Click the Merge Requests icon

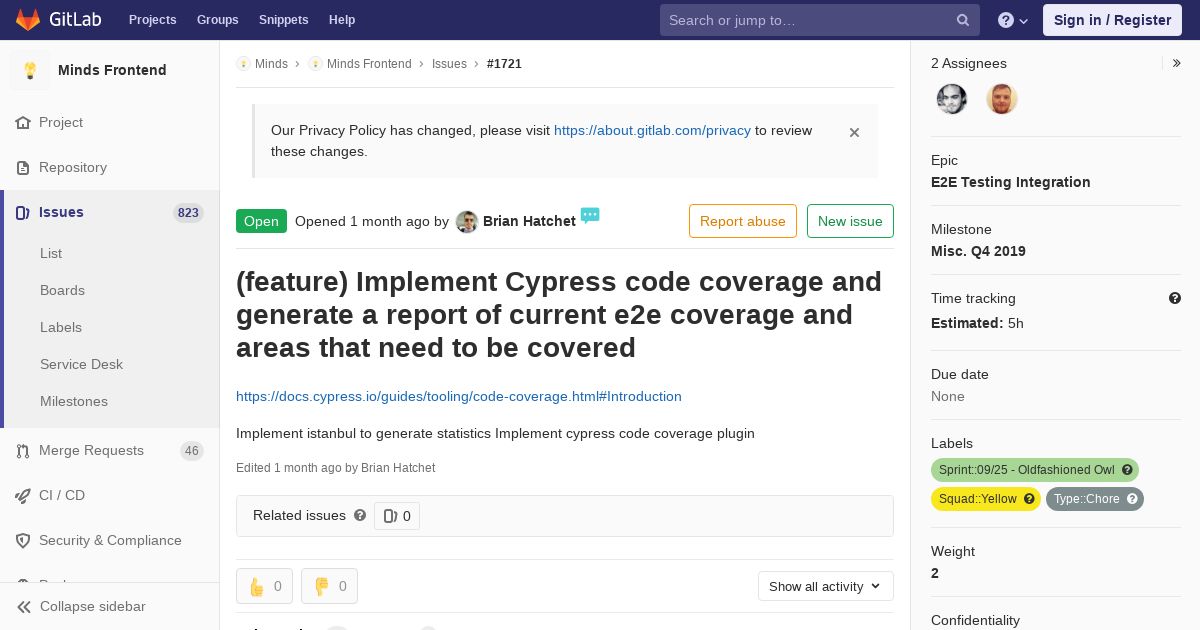(x=23, y=450)
